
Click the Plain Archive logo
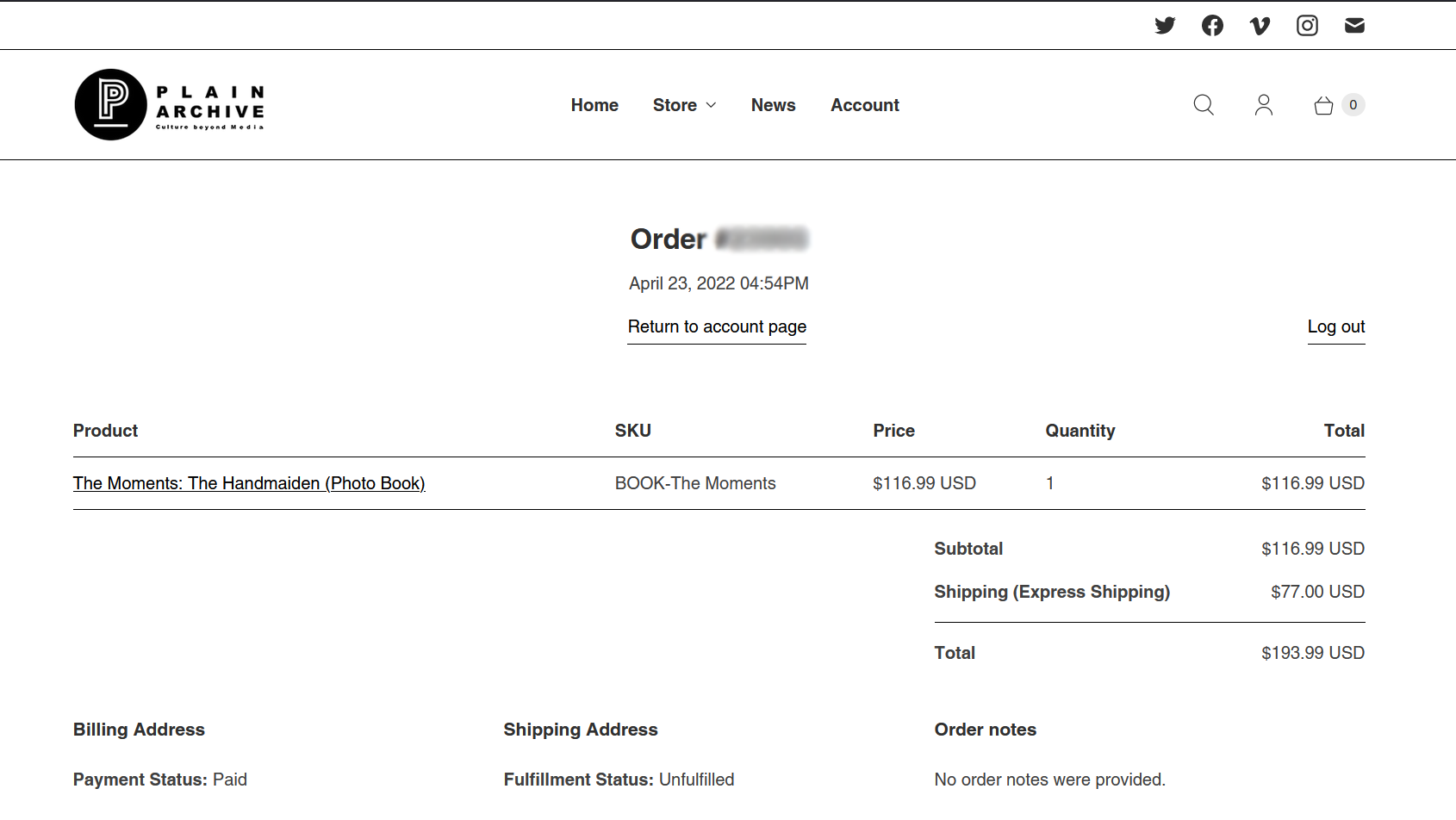click(x=170, y=105)
